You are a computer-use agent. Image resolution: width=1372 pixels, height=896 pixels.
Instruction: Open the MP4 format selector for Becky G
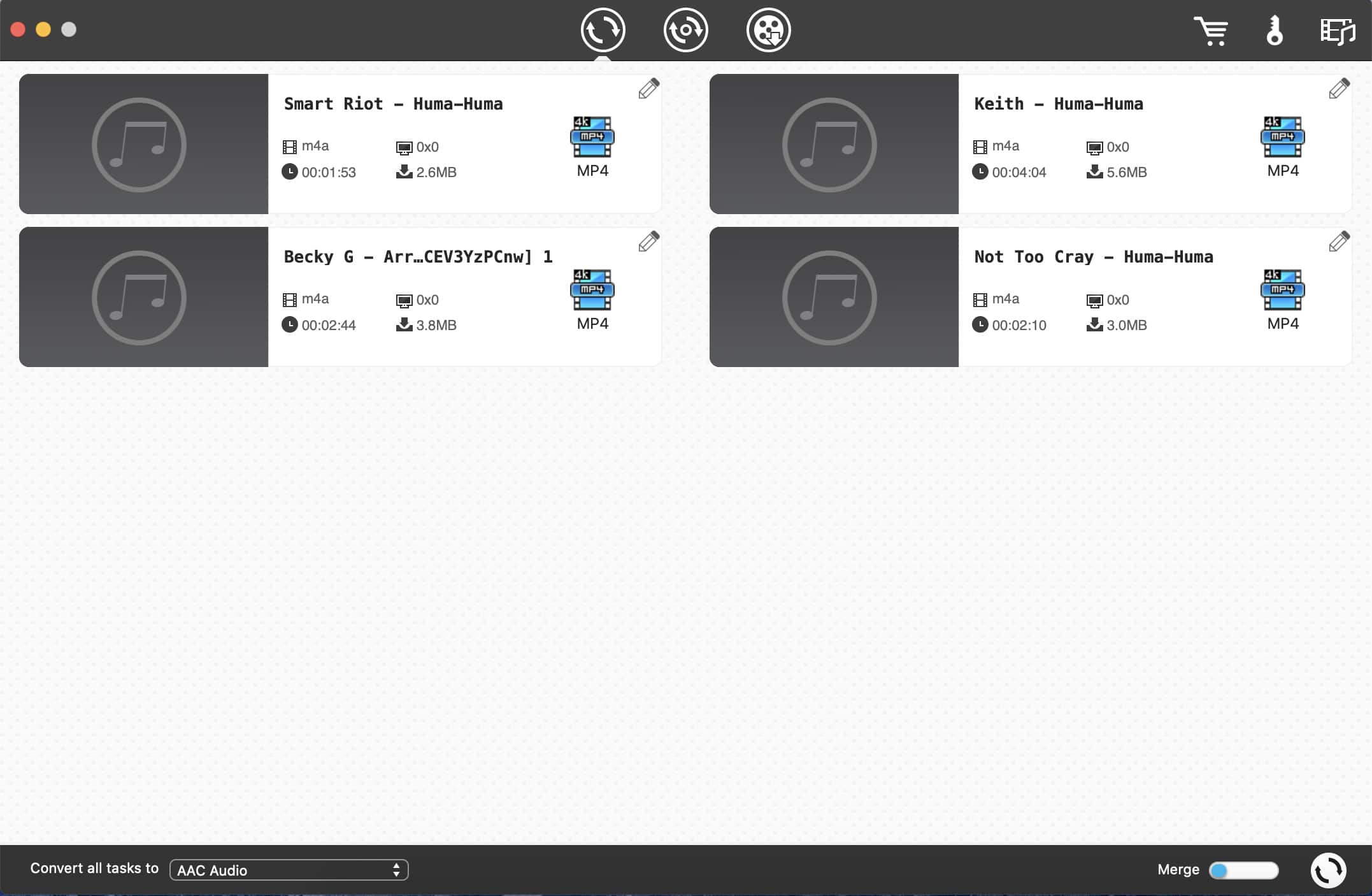click(592, 290)
